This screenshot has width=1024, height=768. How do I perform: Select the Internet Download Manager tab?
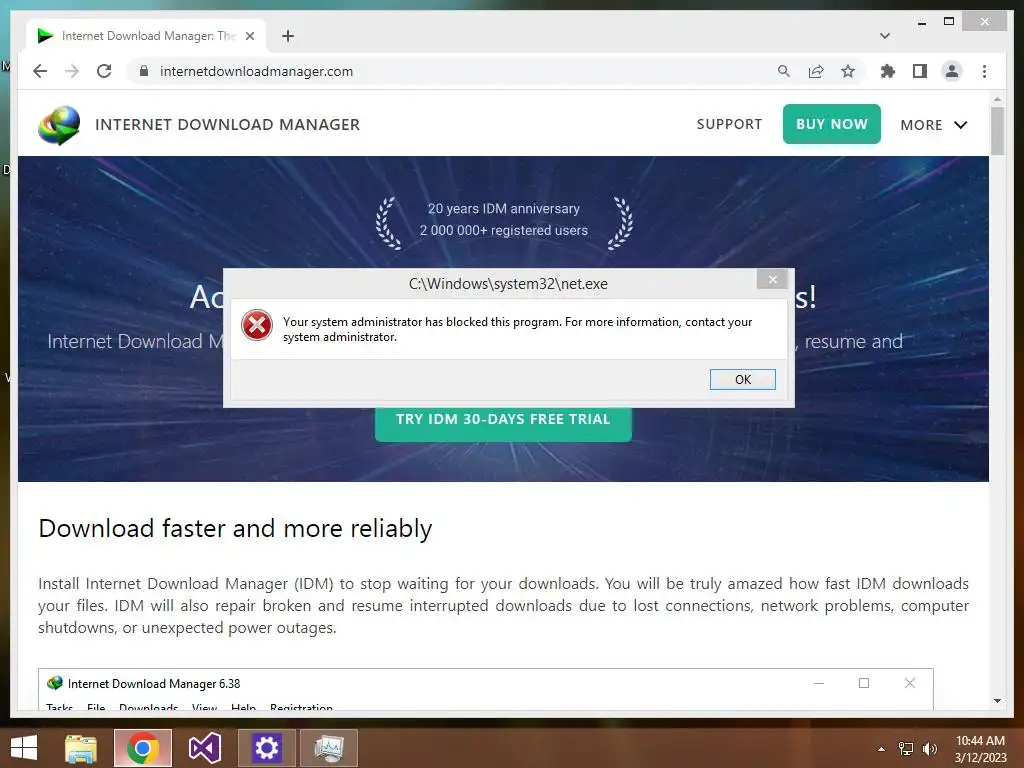click(146, 36)
